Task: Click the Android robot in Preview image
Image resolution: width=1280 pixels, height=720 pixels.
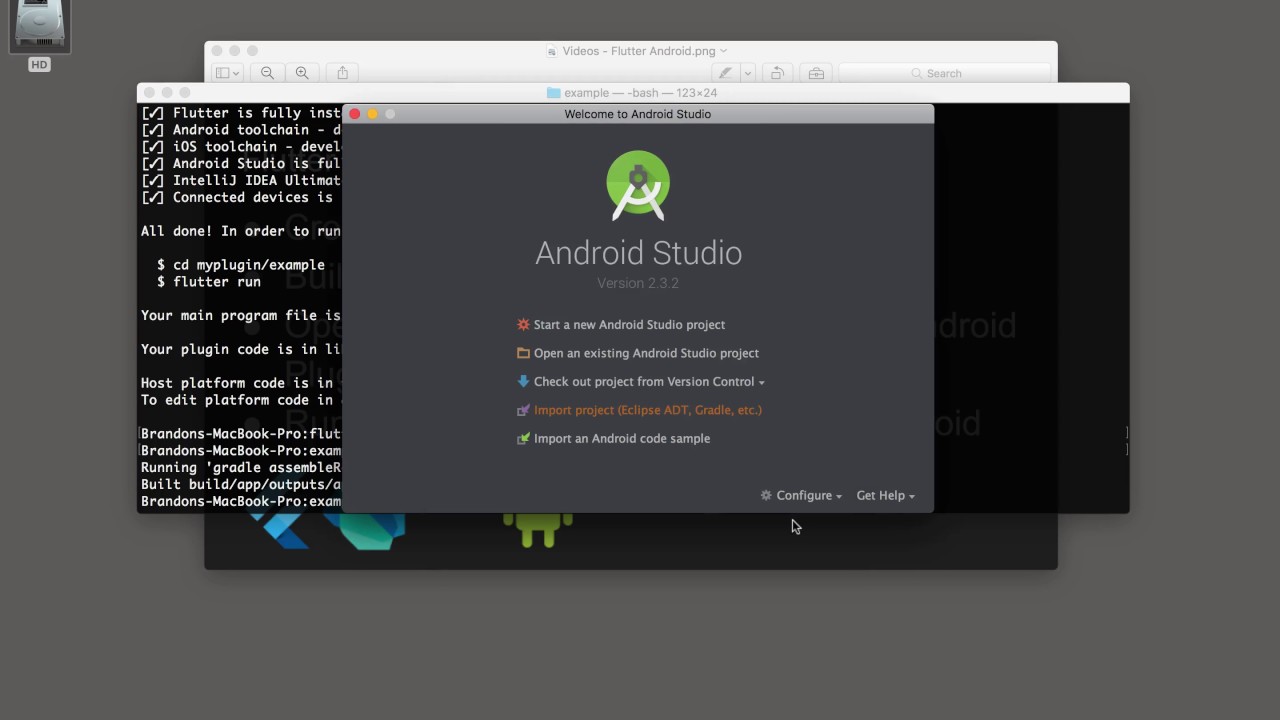Action: pos(538,530)
